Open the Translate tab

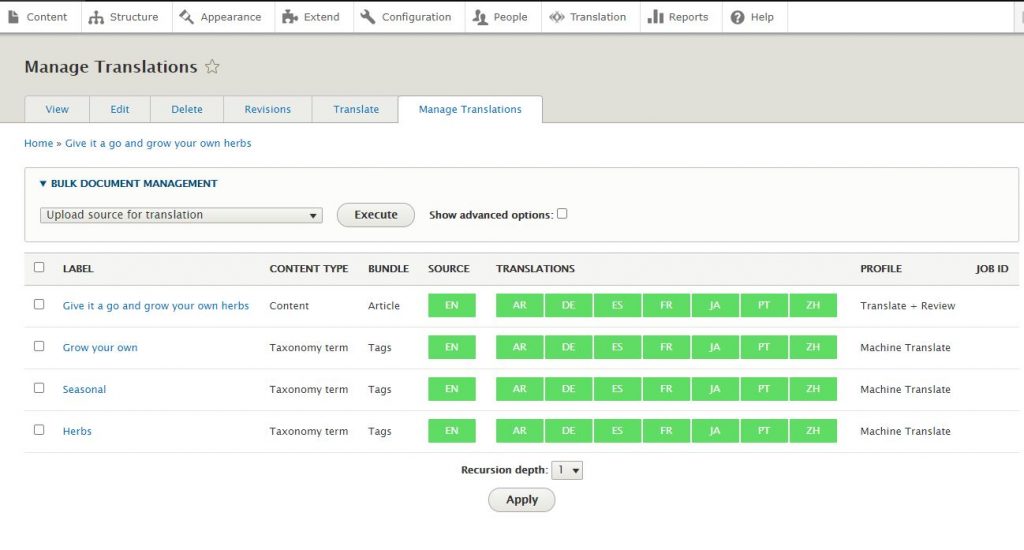tap(356, 110)
